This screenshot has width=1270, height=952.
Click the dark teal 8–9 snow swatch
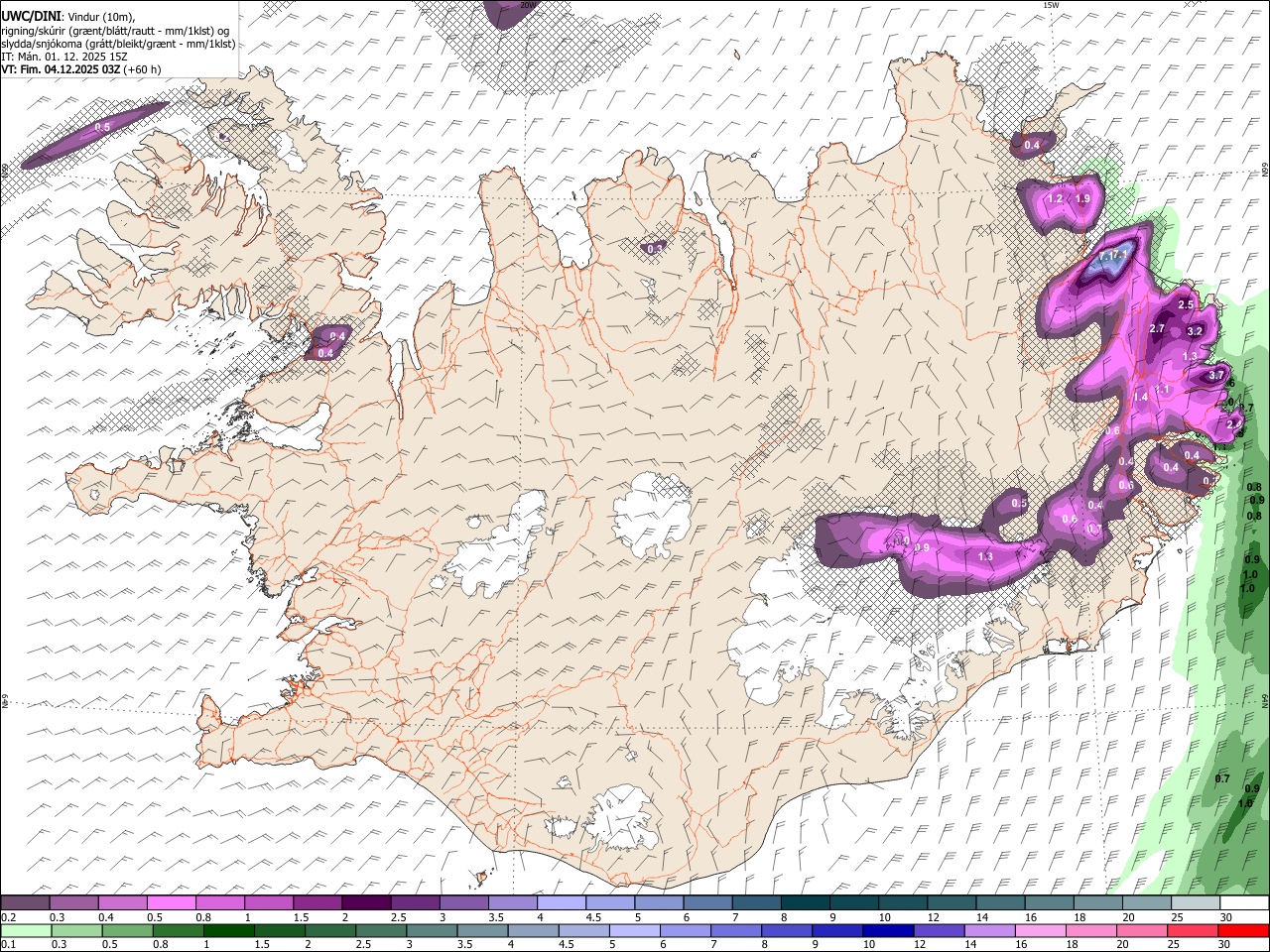(x=805, y=903)
